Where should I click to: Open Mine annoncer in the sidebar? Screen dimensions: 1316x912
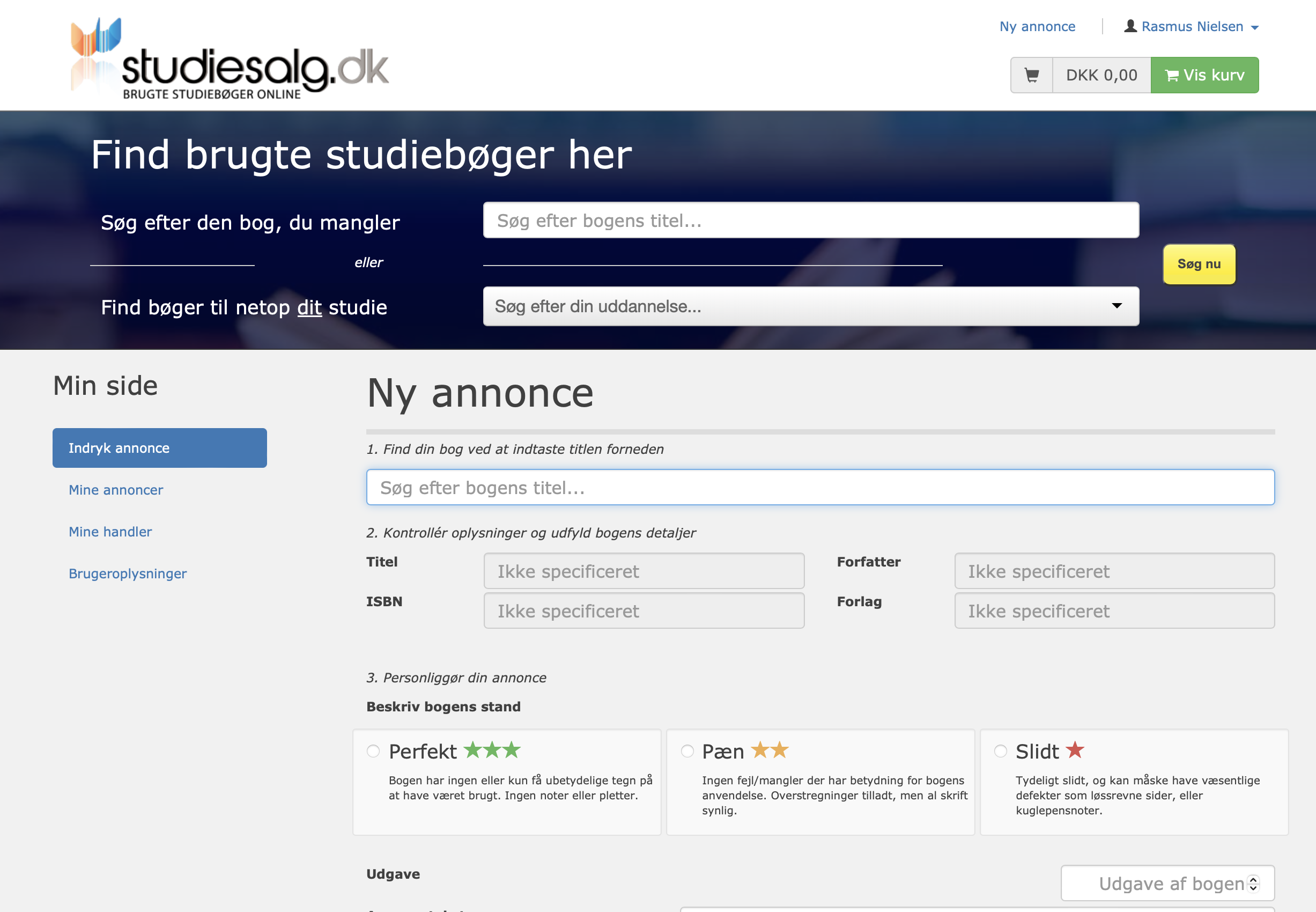[116, 490]
